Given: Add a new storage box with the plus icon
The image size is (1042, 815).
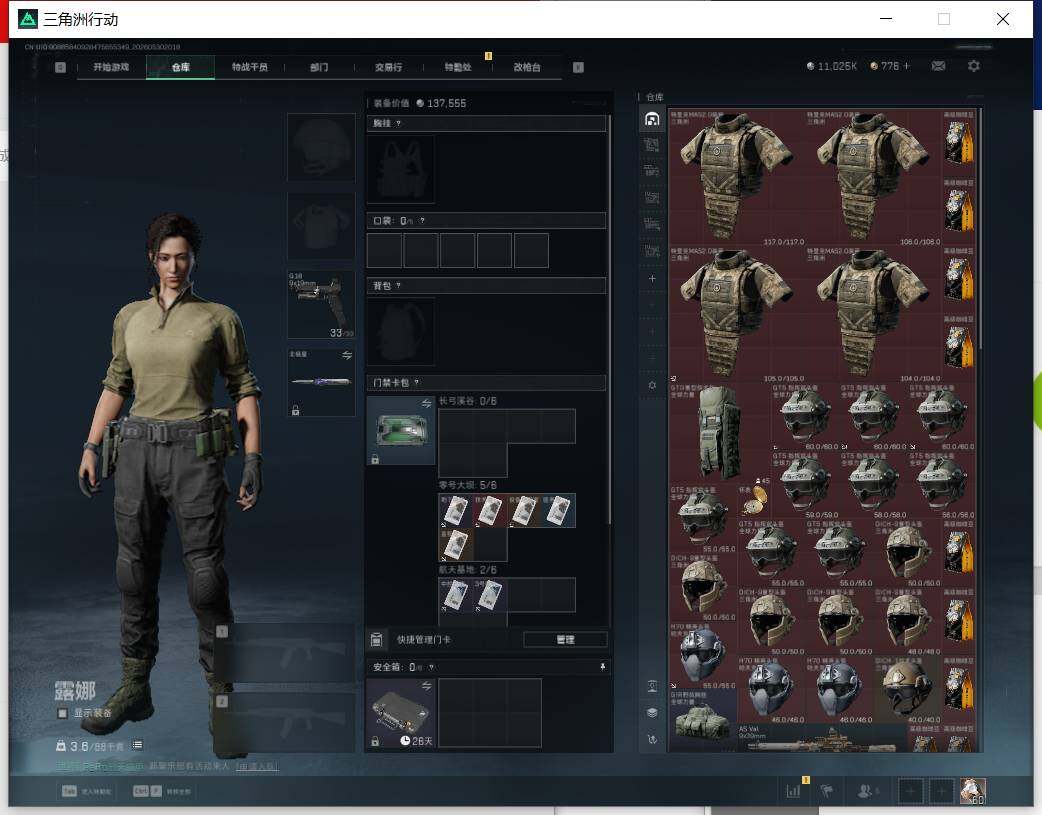Looking at the screenshot, I should point(652,279).
